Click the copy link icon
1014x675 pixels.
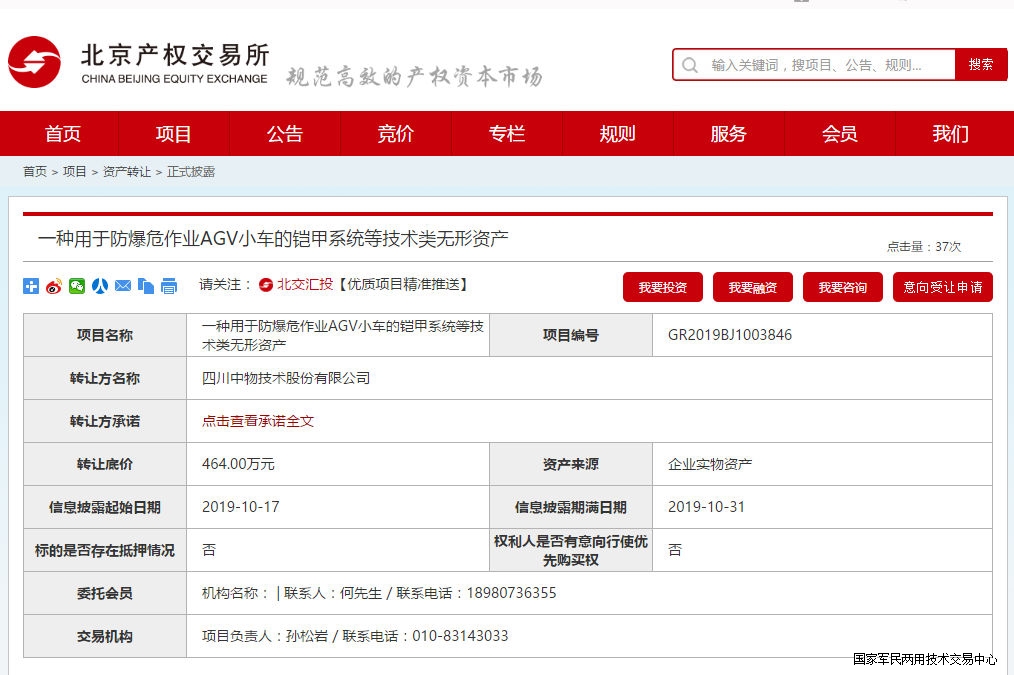[x=146, y=286]
